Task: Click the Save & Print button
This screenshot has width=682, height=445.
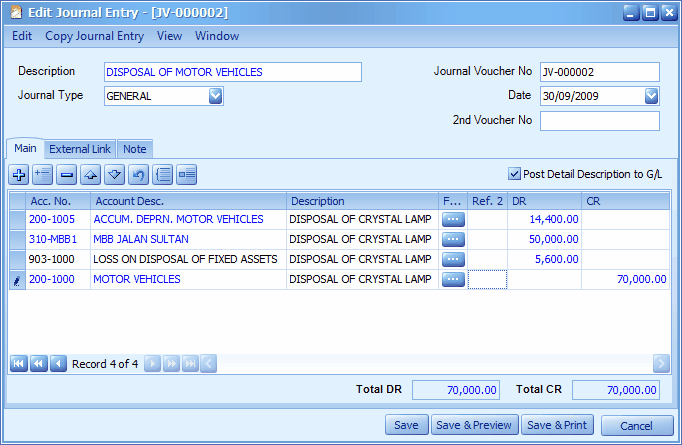Action: pos(557,425)
